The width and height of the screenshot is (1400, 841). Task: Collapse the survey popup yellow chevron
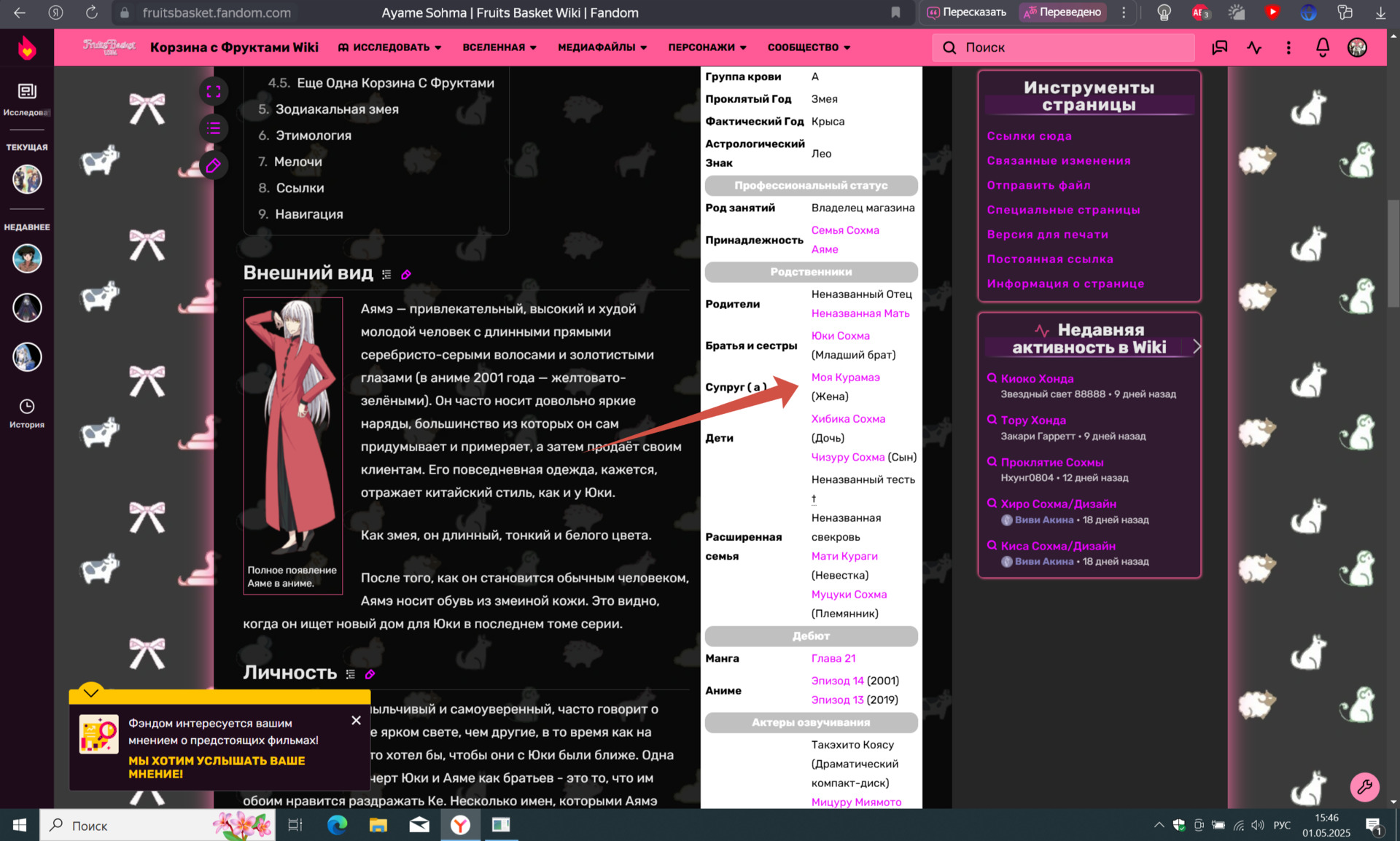(x=91, y=692)
